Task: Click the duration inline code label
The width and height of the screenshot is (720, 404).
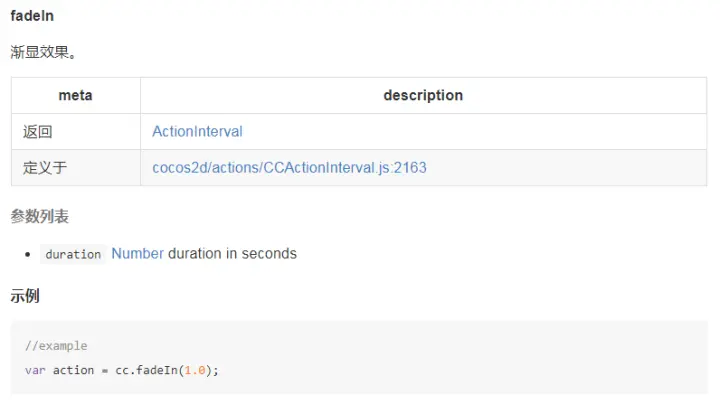Action: (x=73, y=254)
